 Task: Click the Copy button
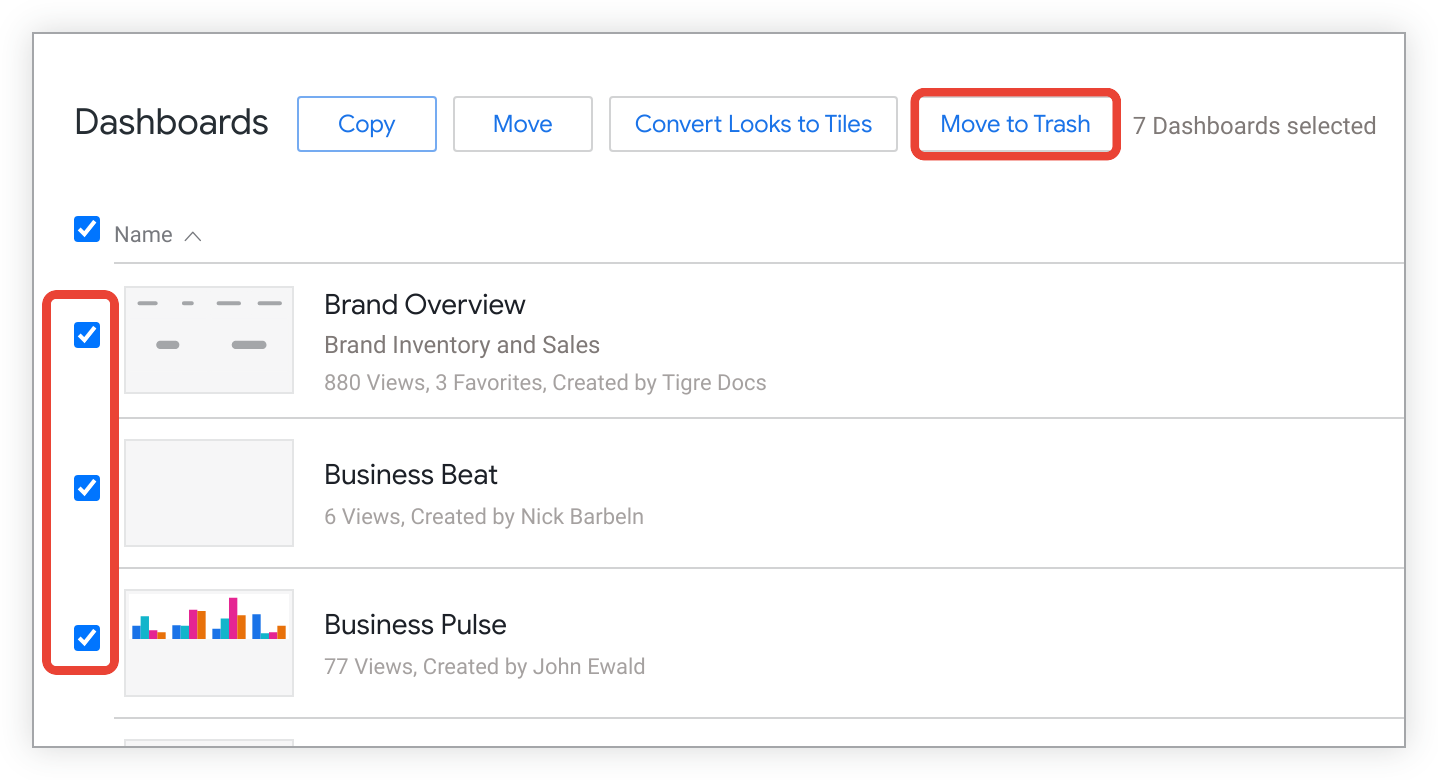point(366,124)
